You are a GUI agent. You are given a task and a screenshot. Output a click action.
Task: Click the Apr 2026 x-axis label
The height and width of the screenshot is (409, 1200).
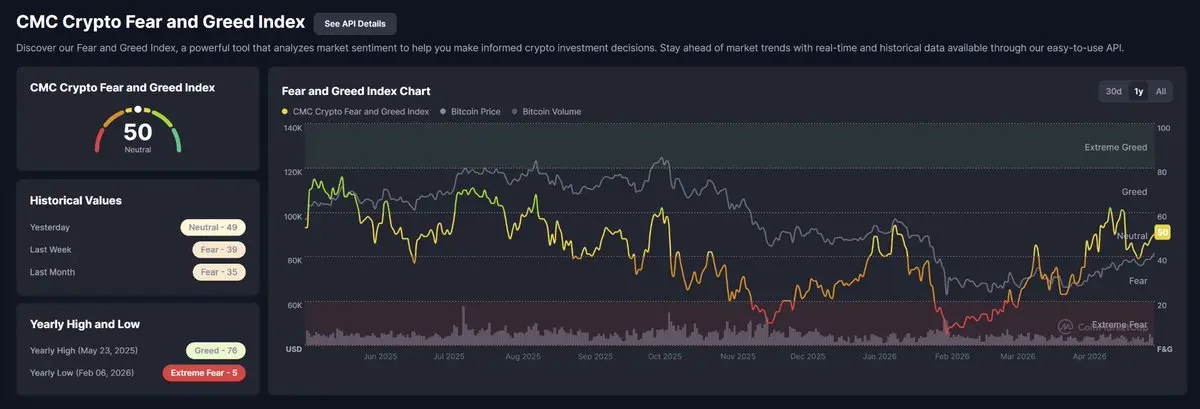[x=1089, y=356]
